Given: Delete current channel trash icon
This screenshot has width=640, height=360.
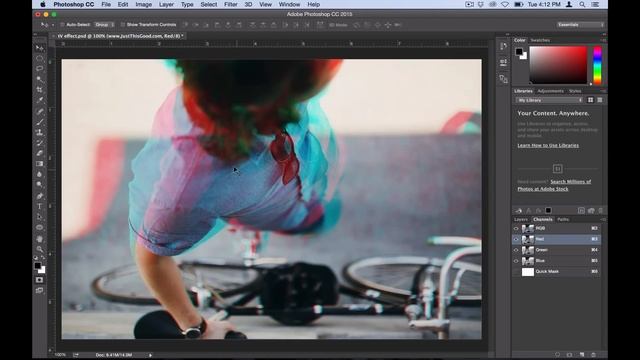Looking at the screenshot, I should (x=593, y=355).
